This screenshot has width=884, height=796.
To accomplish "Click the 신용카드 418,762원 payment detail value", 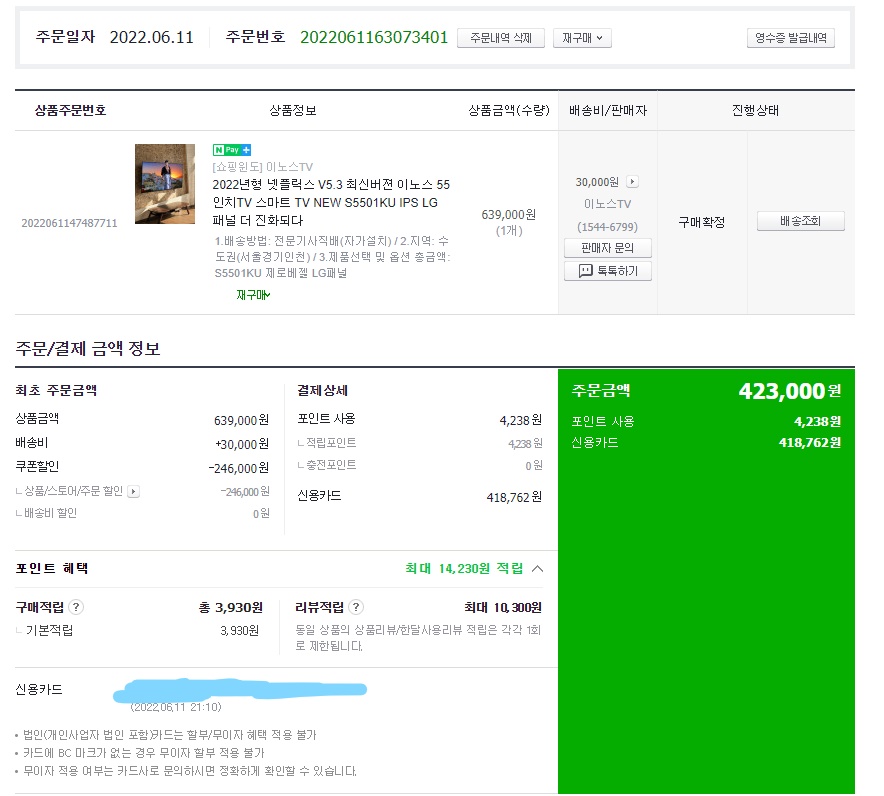I will (x=514, y=497).
